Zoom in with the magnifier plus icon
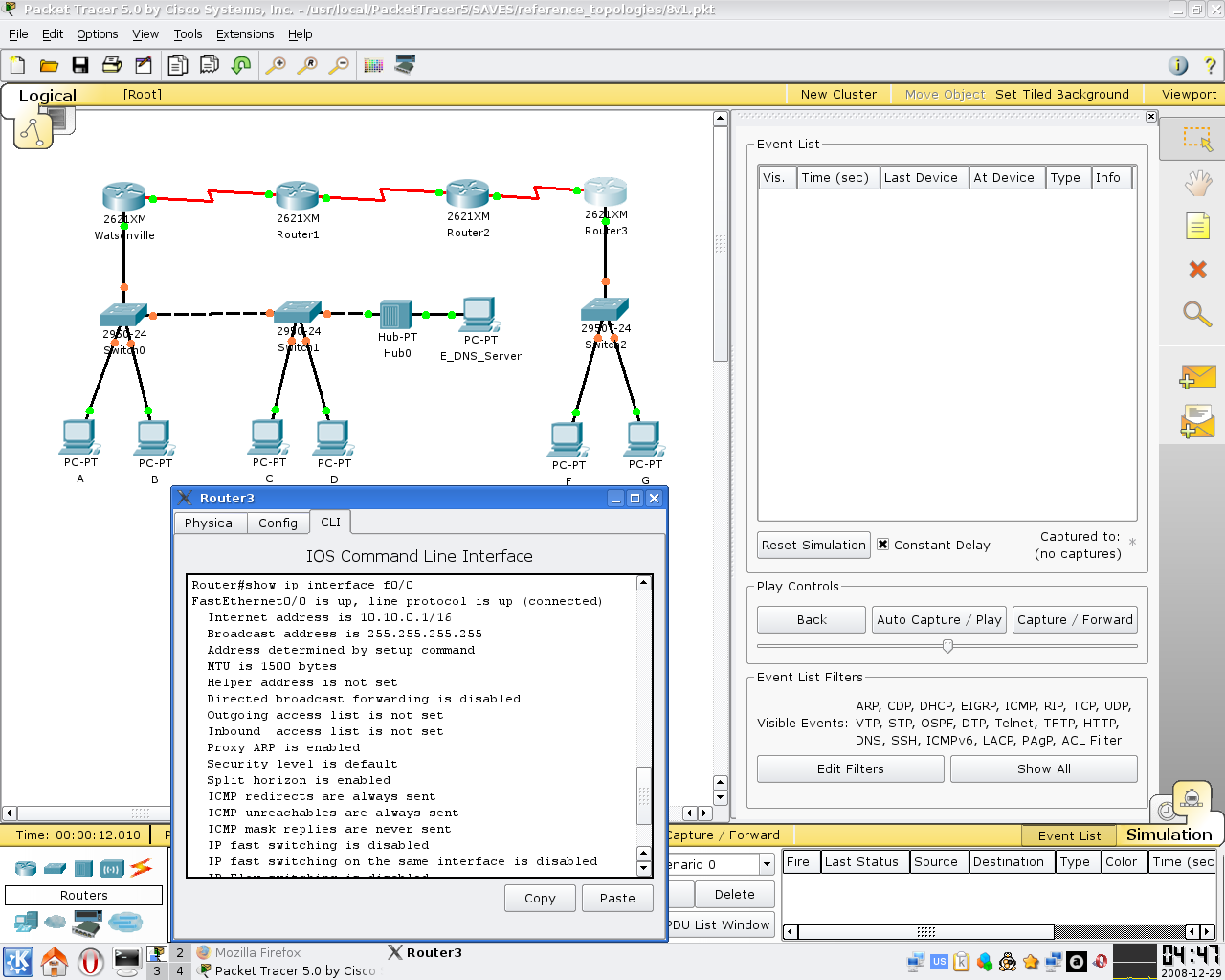The image size is (1225, 980). point(276,65)
